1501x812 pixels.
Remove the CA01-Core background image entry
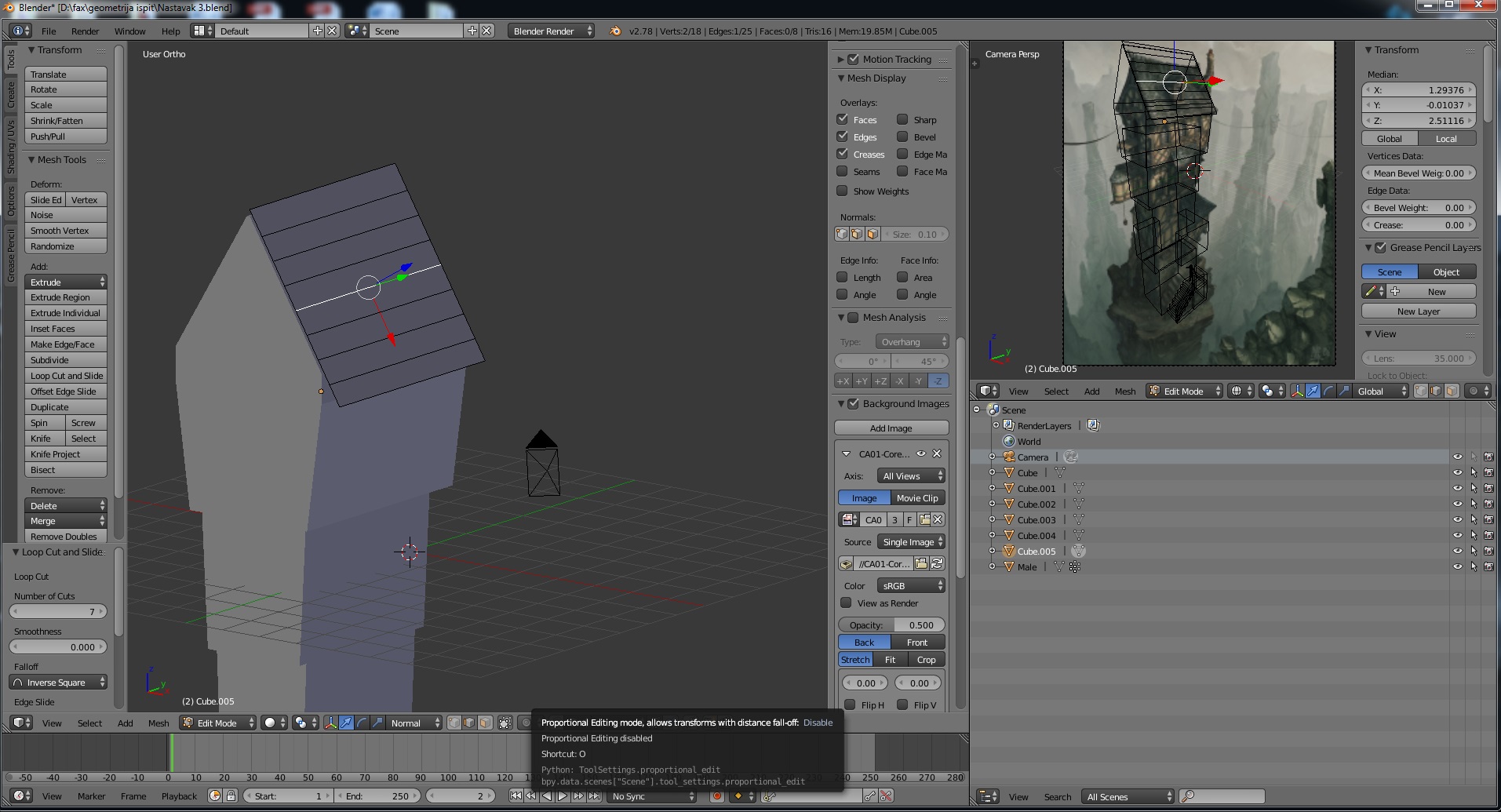point(937,453)
